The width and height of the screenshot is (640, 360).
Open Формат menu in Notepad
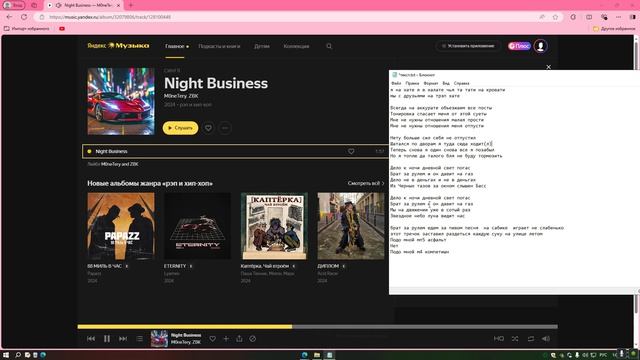tap(431, 83)
